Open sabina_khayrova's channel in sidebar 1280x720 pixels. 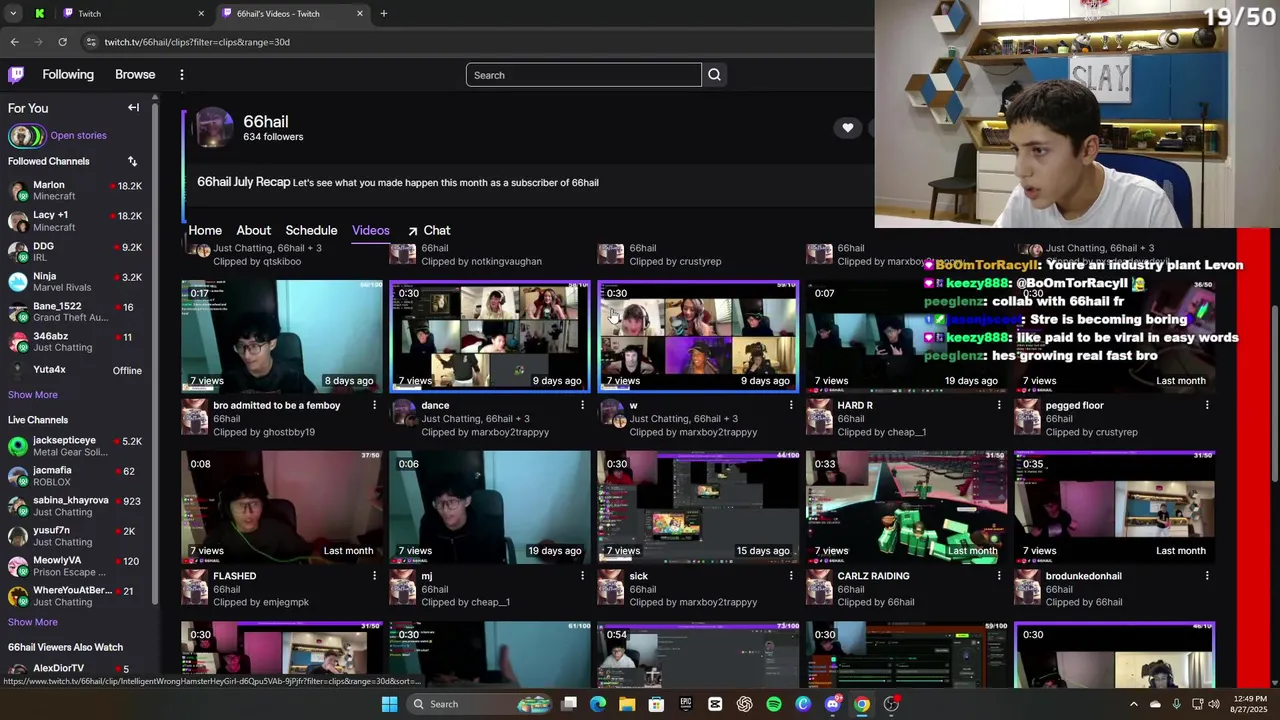tap(75, 506)
